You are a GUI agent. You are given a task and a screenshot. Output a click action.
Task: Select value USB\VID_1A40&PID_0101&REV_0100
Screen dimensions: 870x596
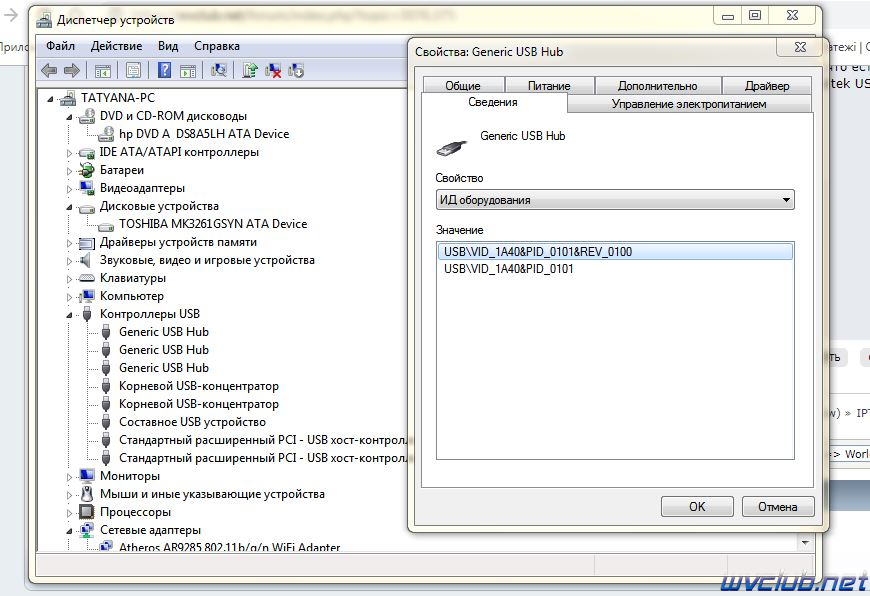(615, 251)
